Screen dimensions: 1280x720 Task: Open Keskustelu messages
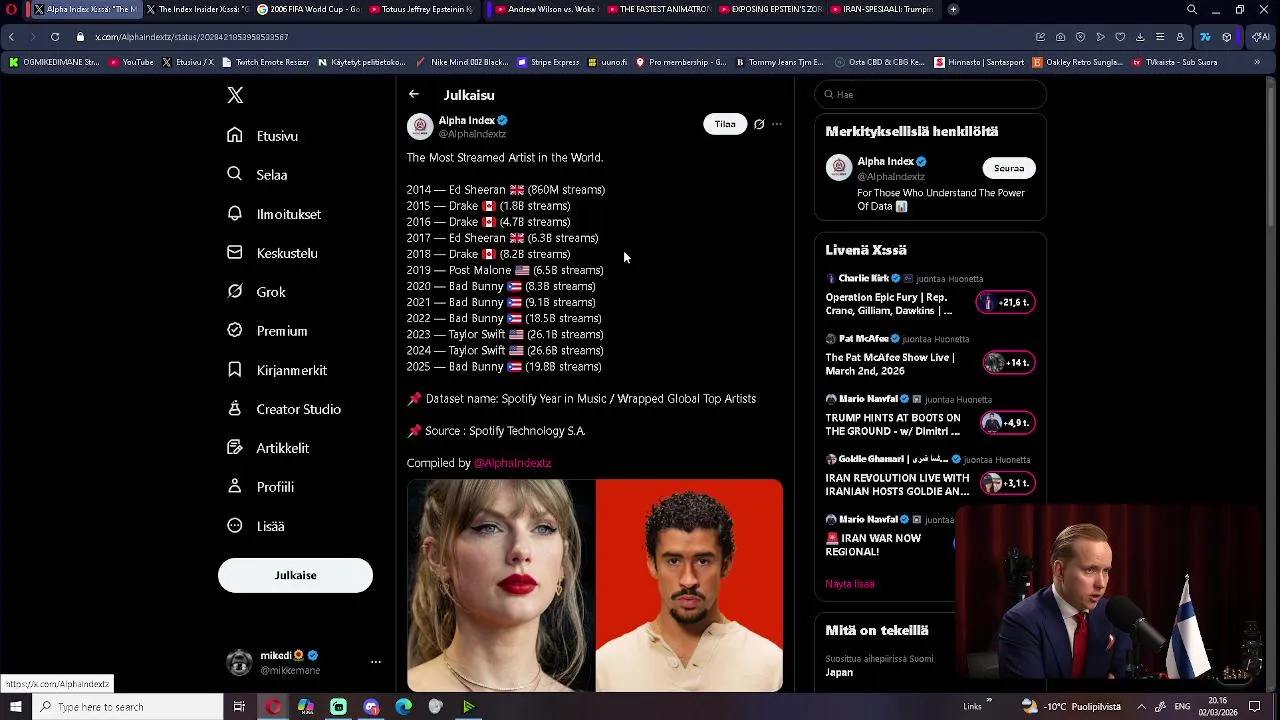click(x=272, y=253)
